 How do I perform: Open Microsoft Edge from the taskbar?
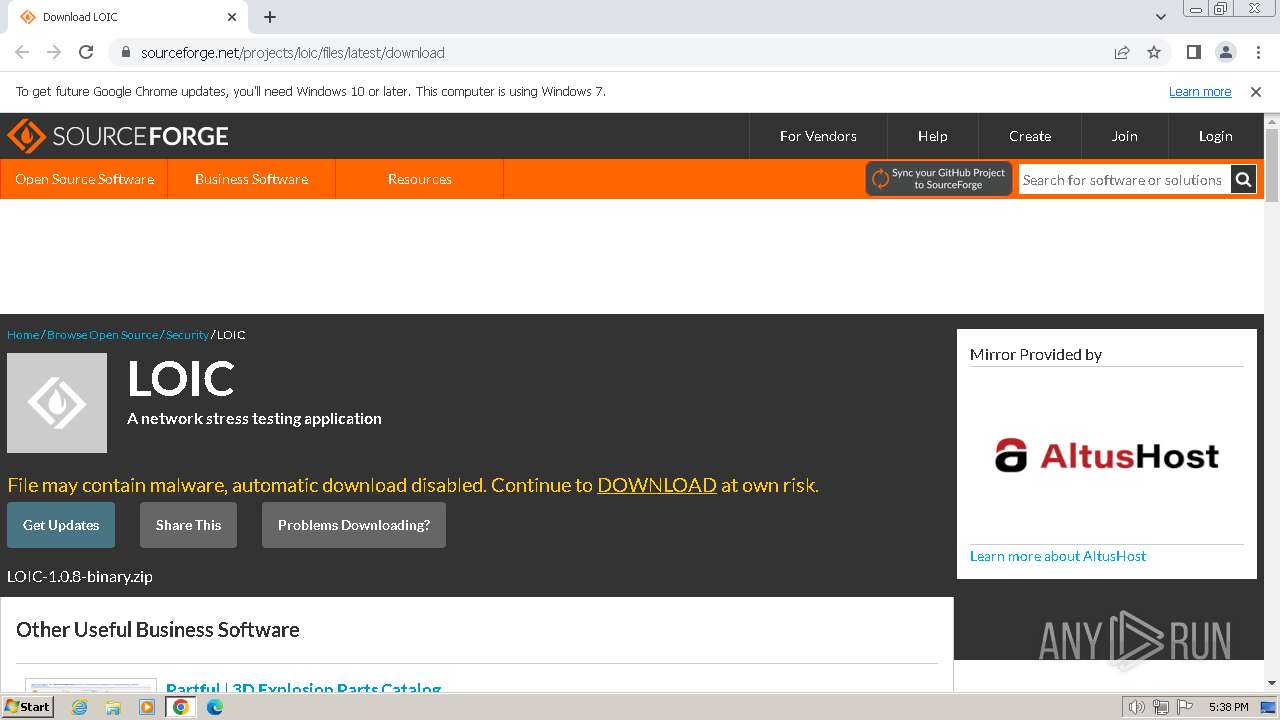[215, 707]
